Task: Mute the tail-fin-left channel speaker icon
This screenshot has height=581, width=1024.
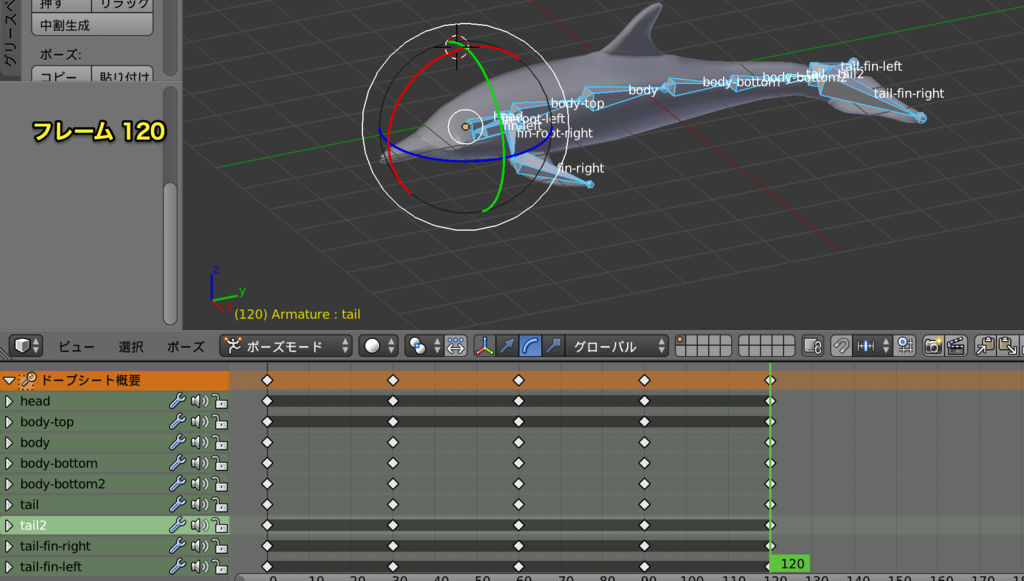Action: [x=199, y=567]
